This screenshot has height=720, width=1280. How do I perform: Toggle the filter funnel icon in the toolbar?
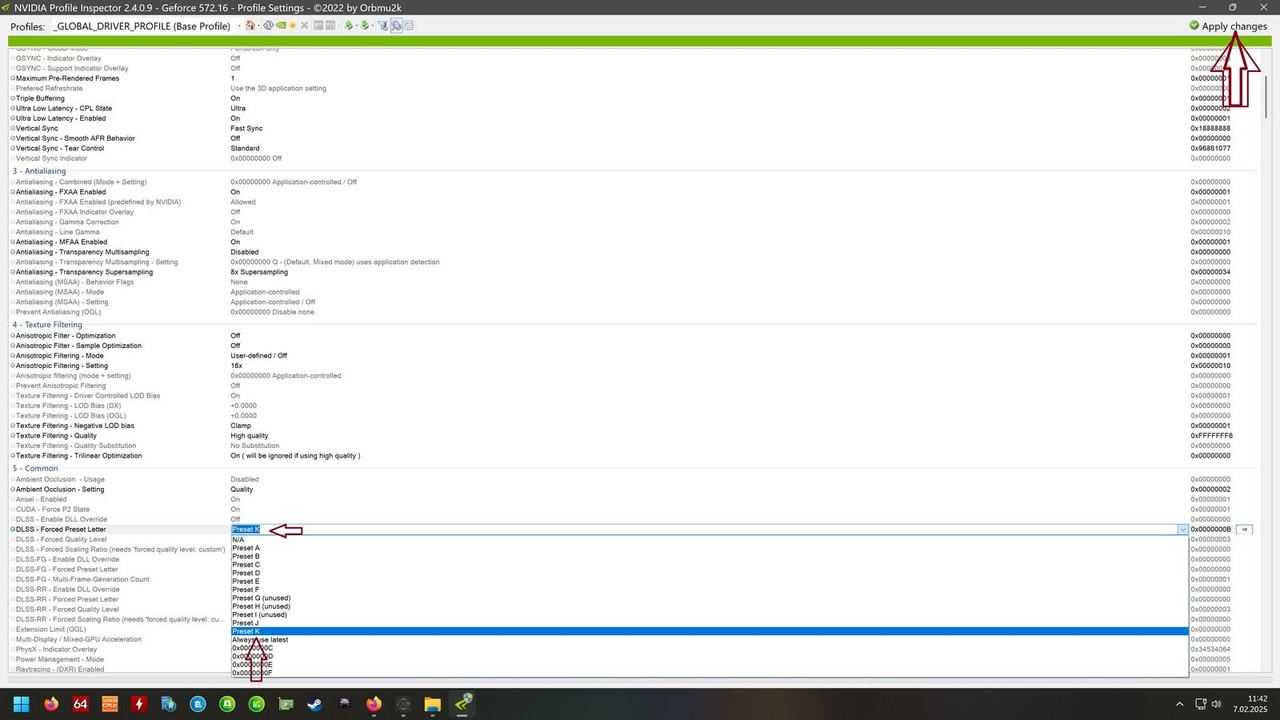click(383, 25)
